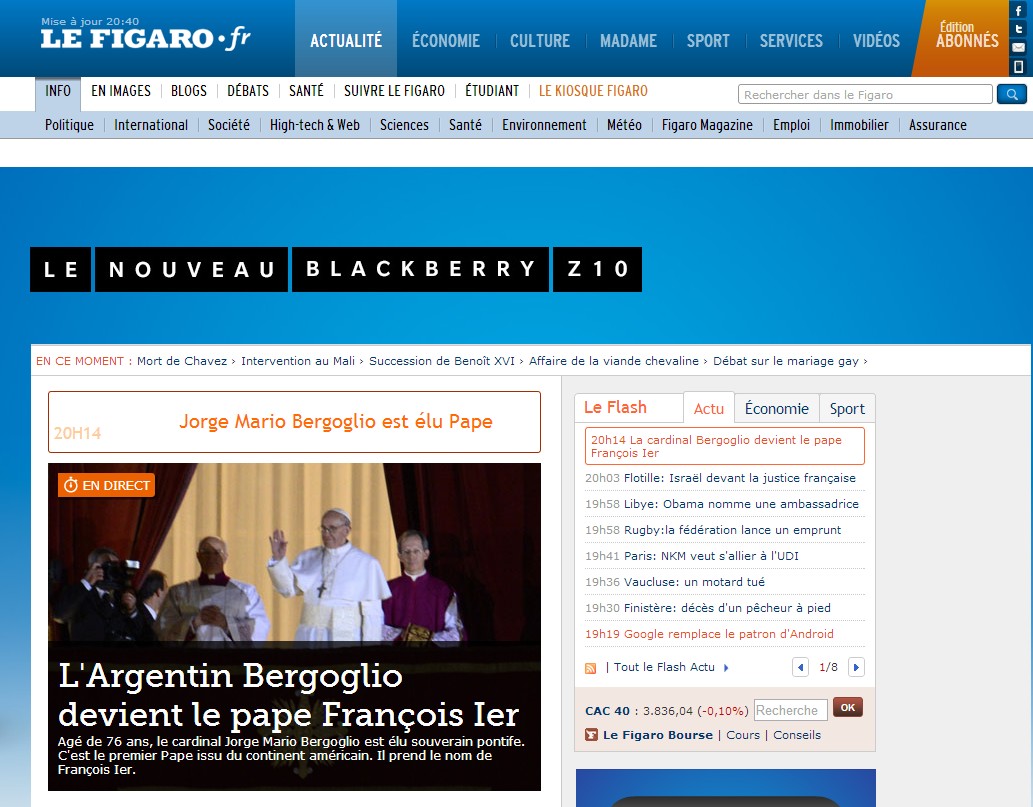Click the envelope newsletter icon

coord(1018,47)
